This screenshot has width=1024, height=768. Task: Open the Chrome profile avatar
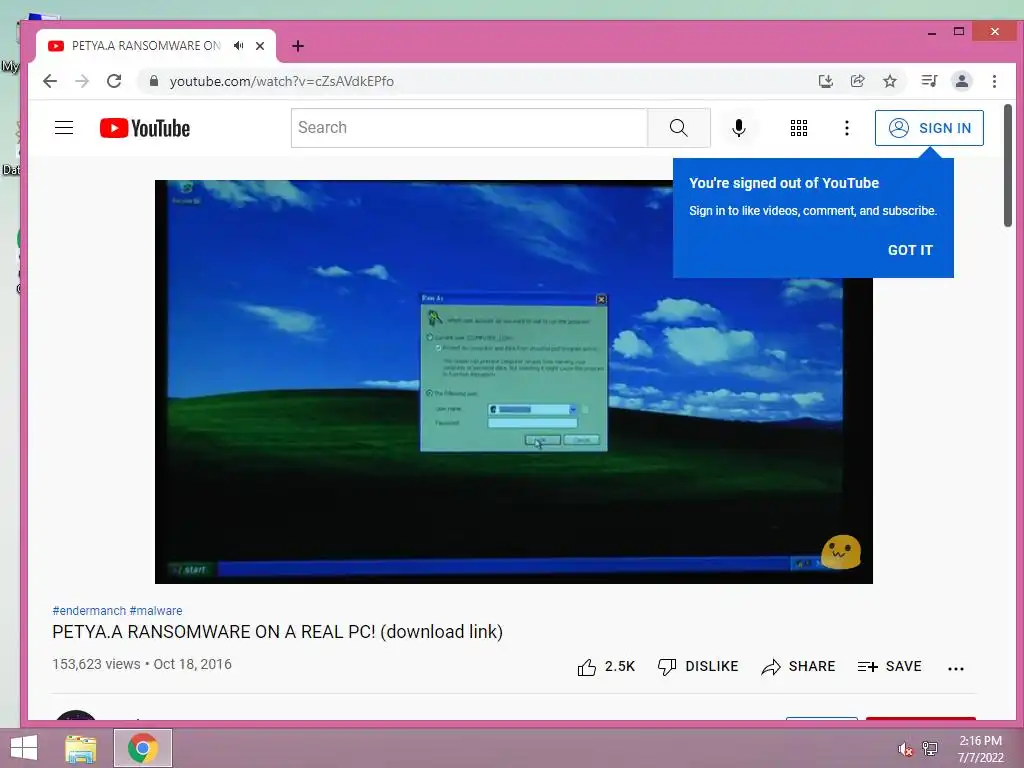(961, 81)
